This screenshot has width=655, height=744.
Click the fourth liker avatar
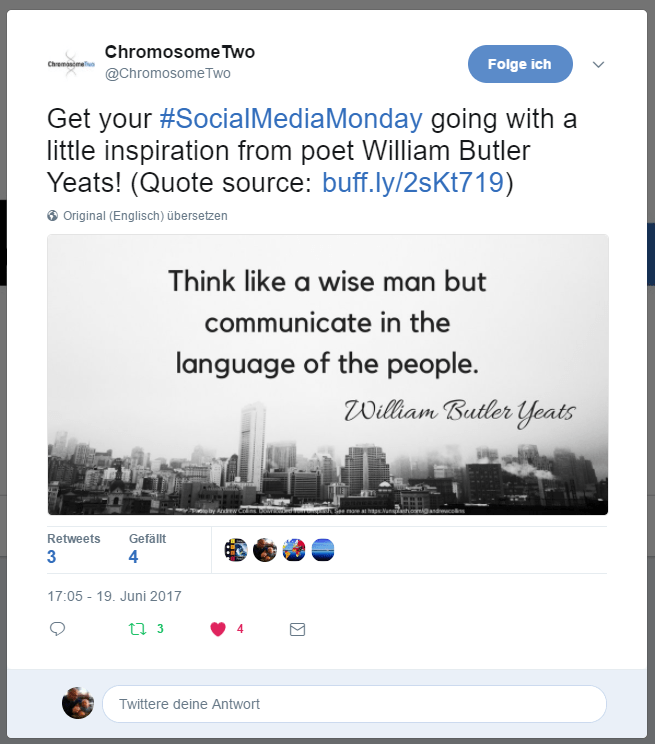coord(323,550)
